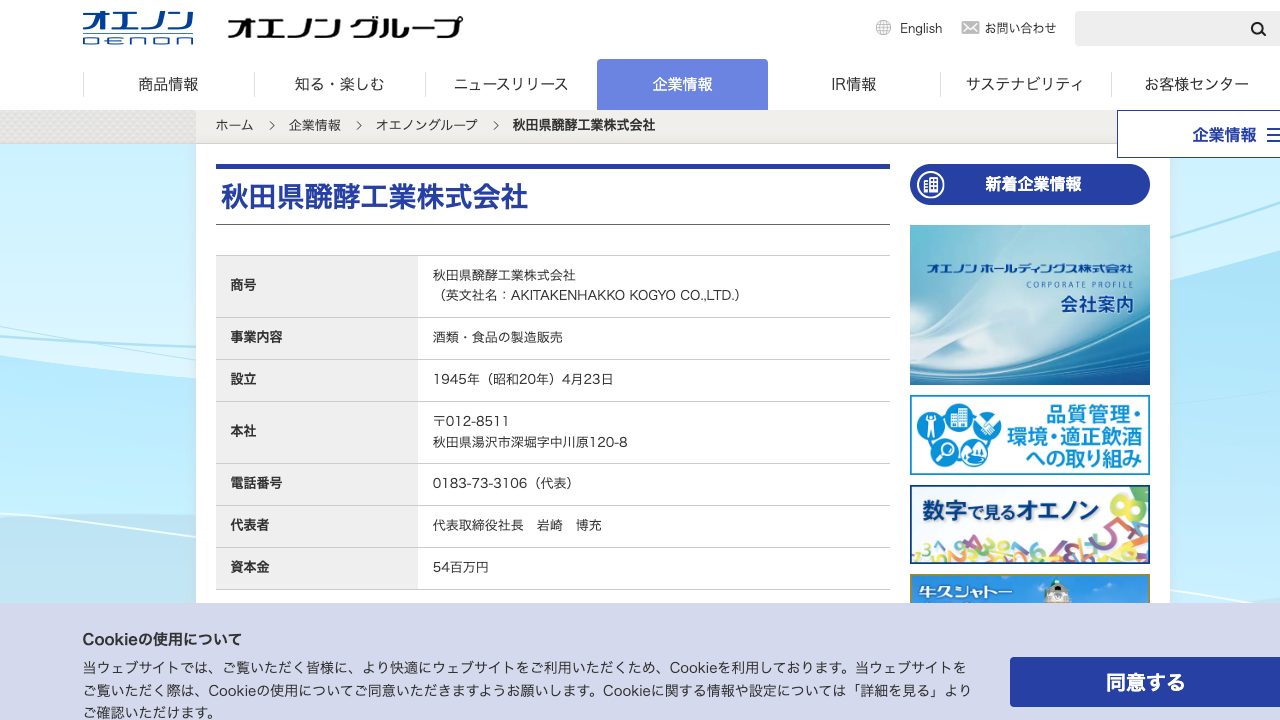
Task: Click the Oenon logo
Action: point(138,28)
